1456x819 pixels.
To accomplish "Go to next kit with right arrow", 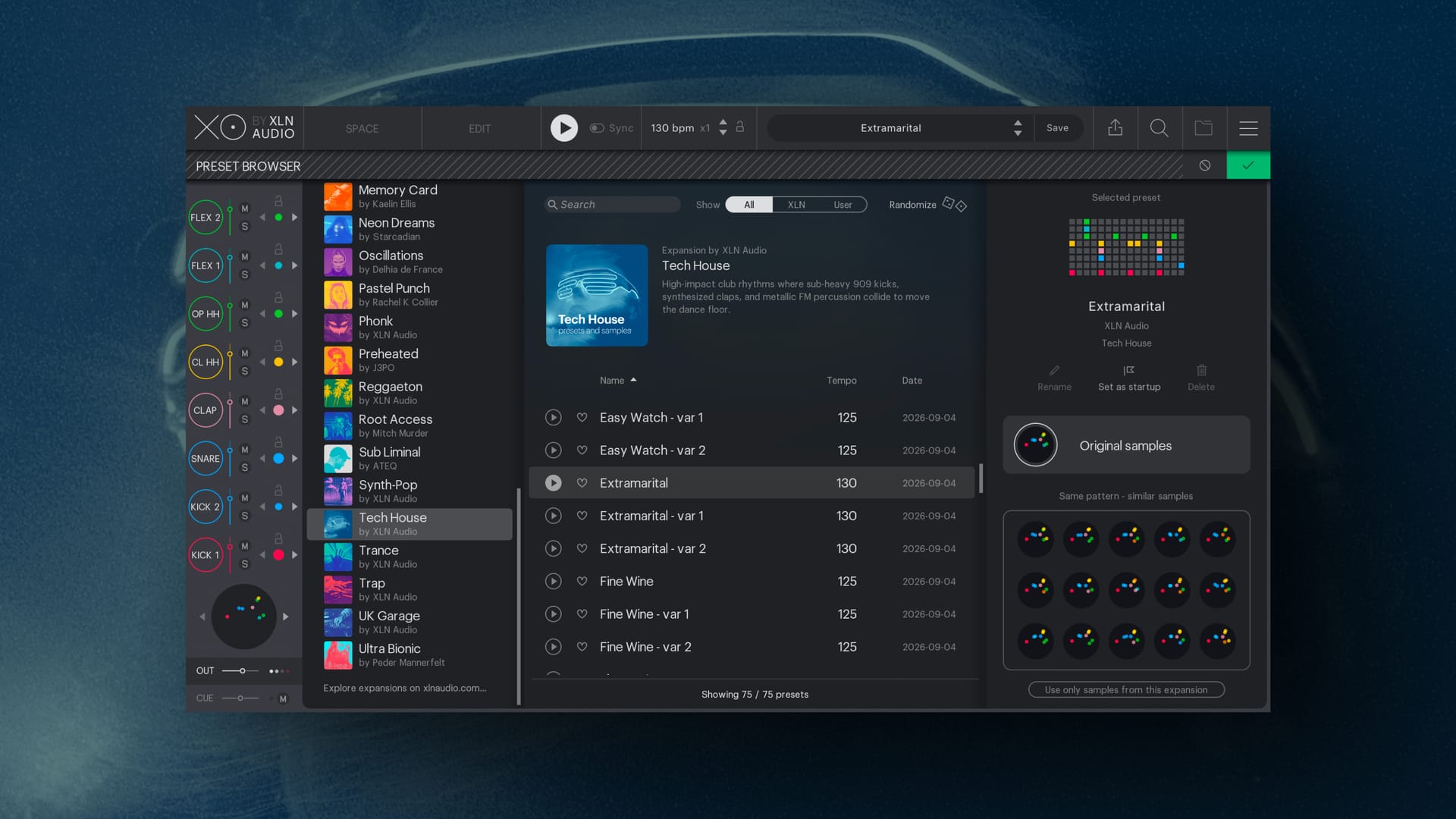I will pos(285,617).
